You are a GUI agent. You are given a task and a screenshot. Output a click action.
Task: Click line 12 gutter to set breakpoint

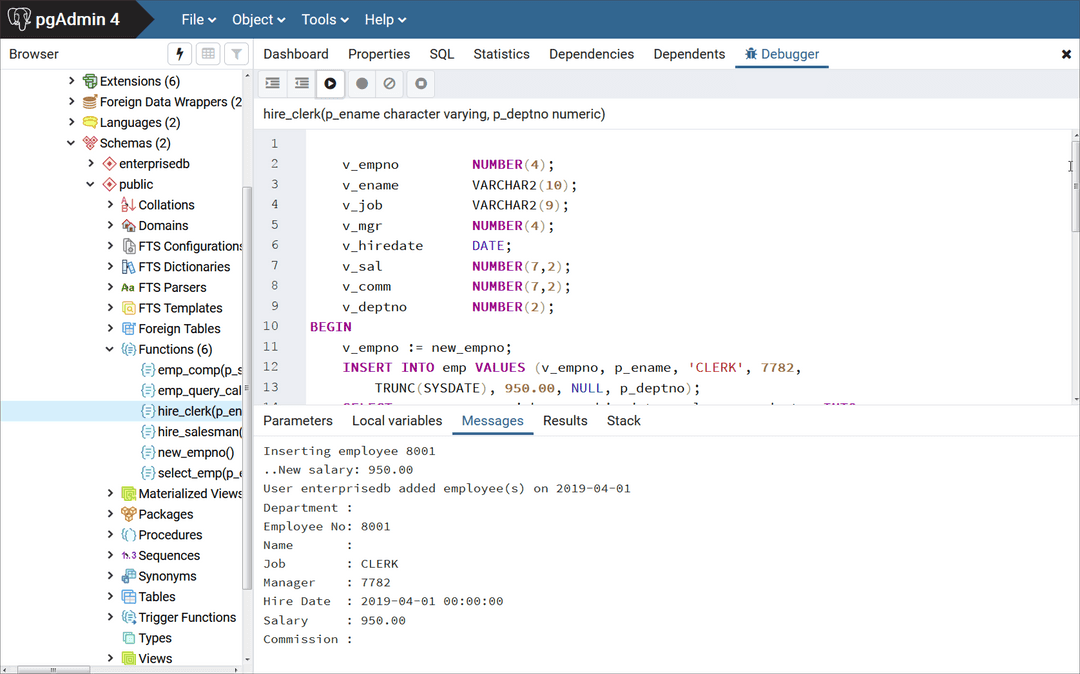pyautogui.click(x=274, y=367)
